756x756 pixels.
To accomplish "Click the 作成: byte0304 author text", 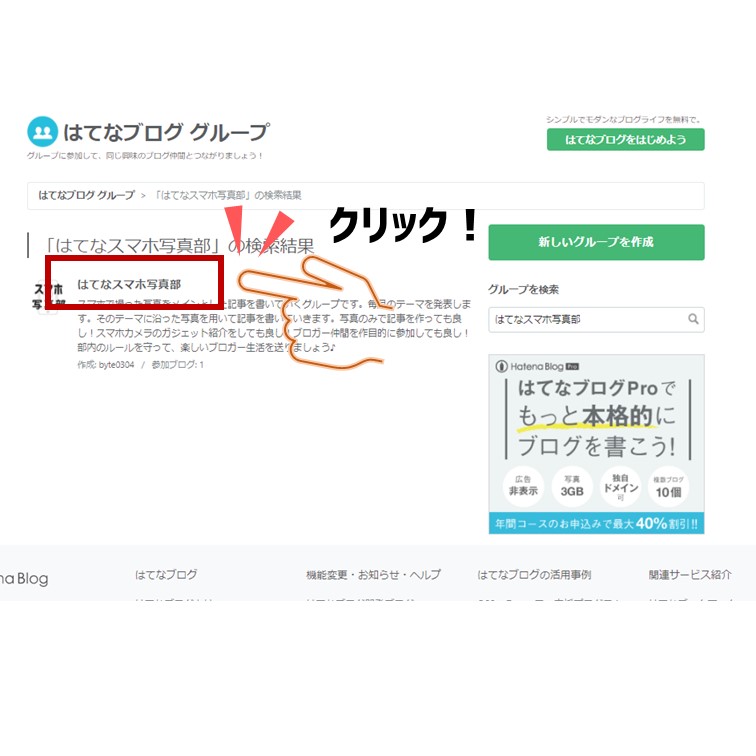I will pos(106,365).
